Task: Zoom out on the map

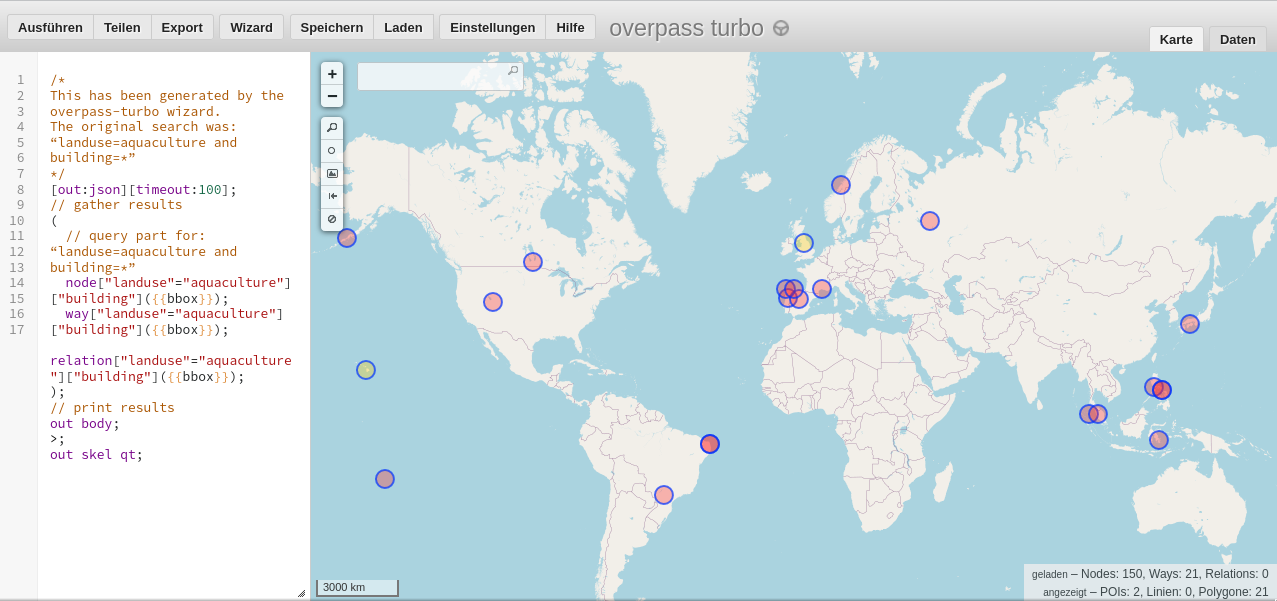Action: click(x=332, y=96)
